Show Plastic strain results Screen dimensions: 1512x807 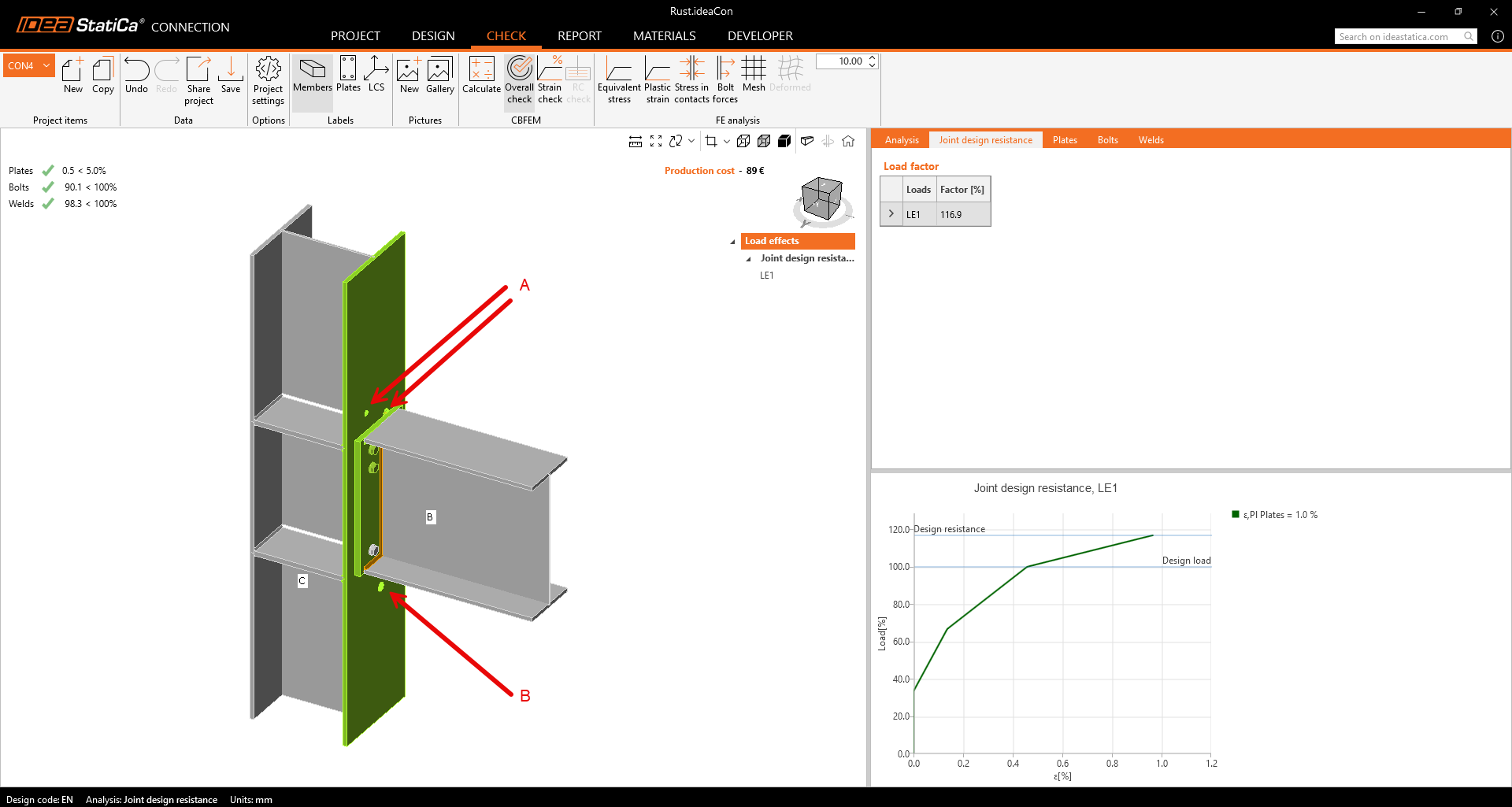click(x=658, y=80)
